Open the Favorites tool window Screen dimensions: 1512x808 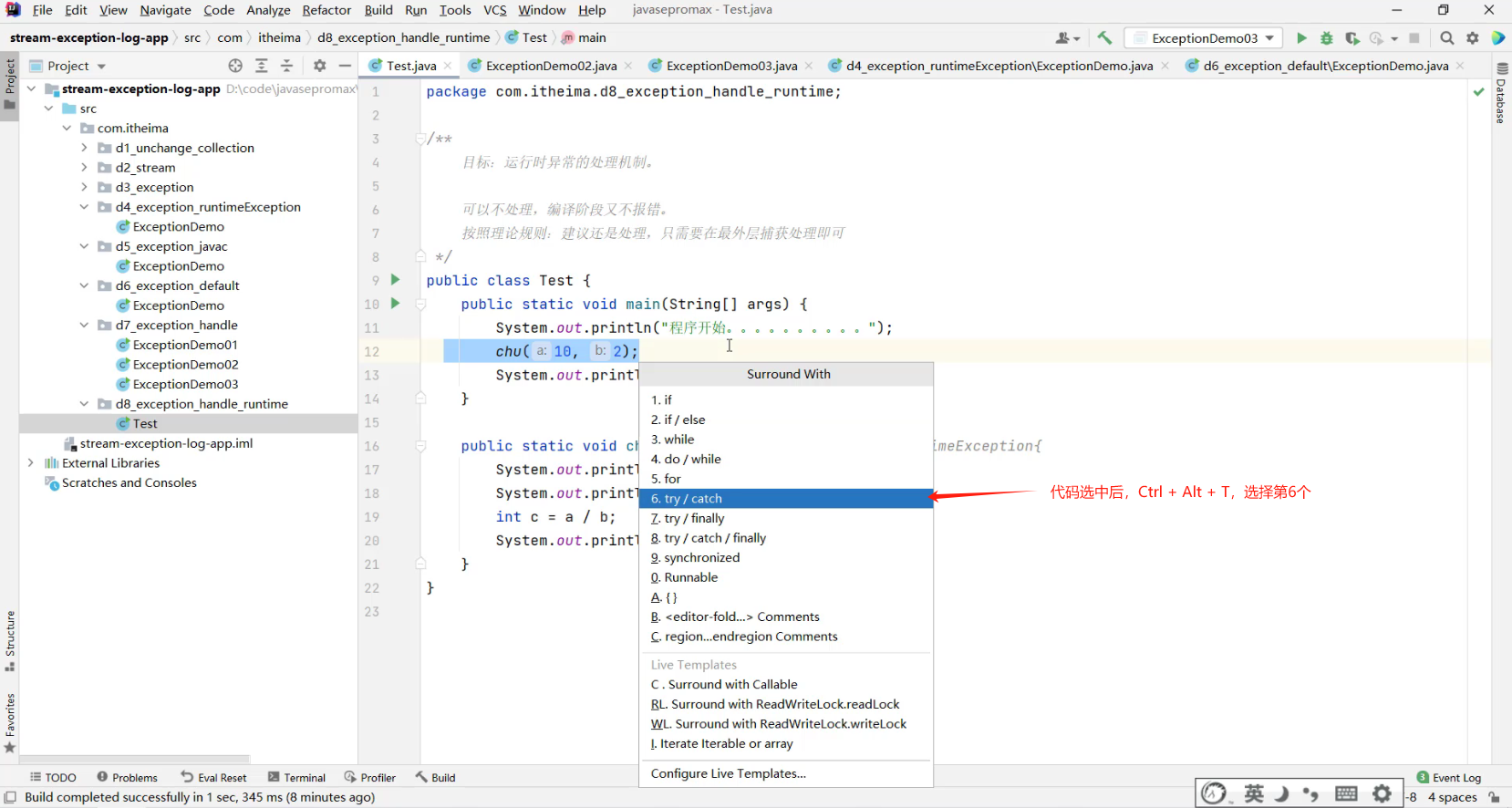tap(10, 723)
